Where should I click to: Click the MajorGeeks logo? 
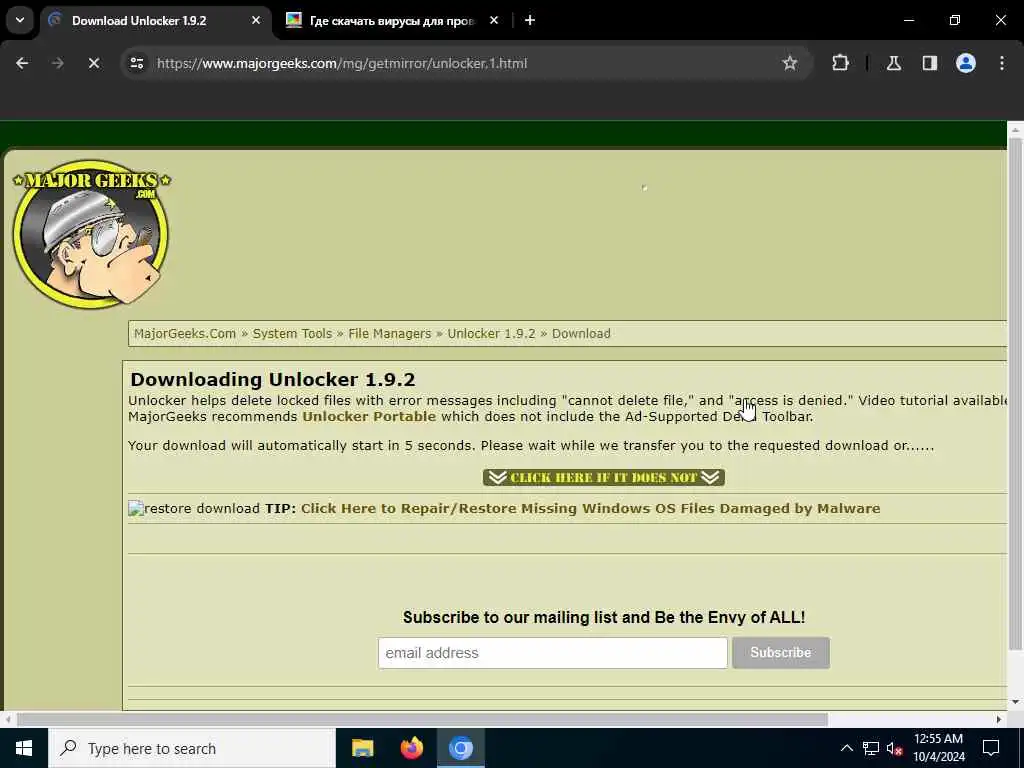point(91,233)
